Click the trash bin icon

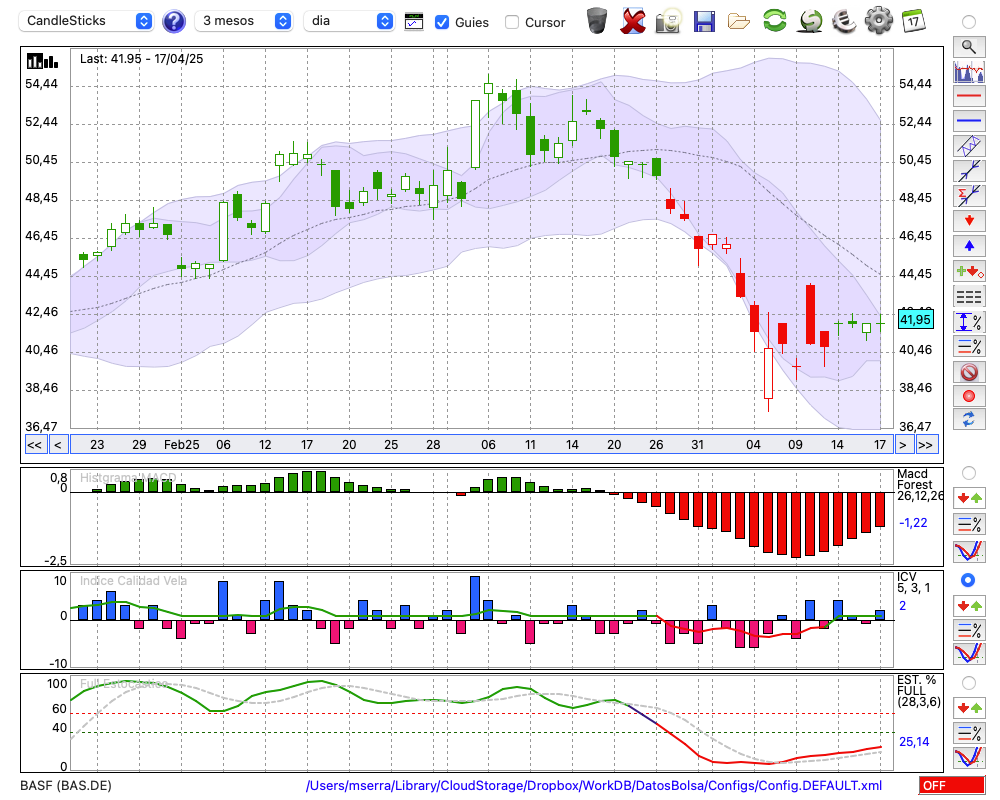[597, 21]
